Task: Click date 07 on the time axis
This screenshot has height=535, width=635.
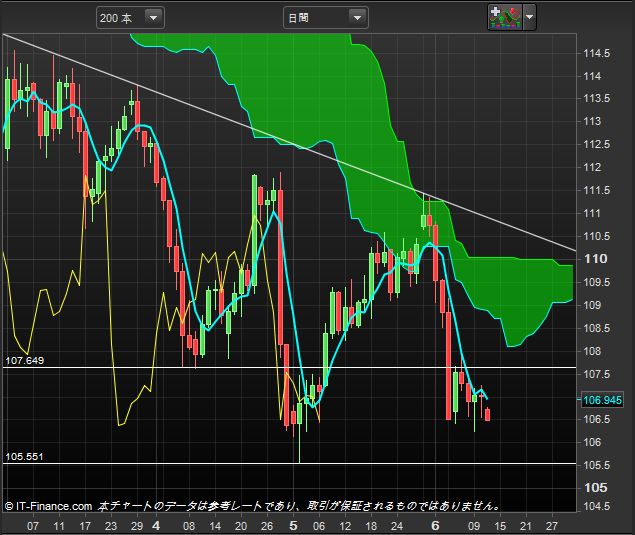Action: click(33, 526)
